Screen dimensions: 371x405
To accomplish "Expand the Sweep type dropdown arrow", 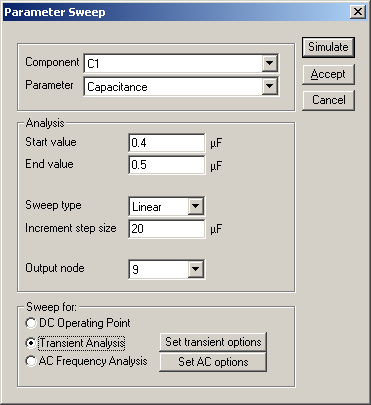I will click(x=196, y=206).
